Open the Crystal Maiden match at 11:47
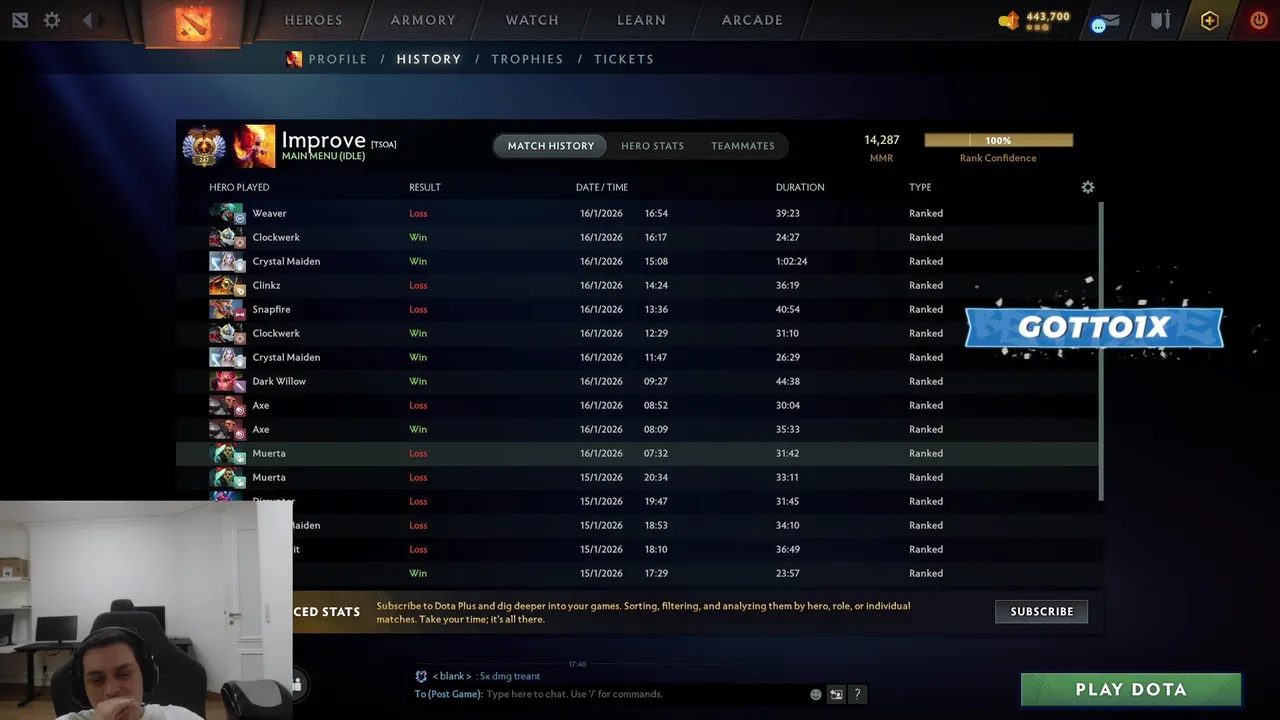 click(x=638, y=357)
